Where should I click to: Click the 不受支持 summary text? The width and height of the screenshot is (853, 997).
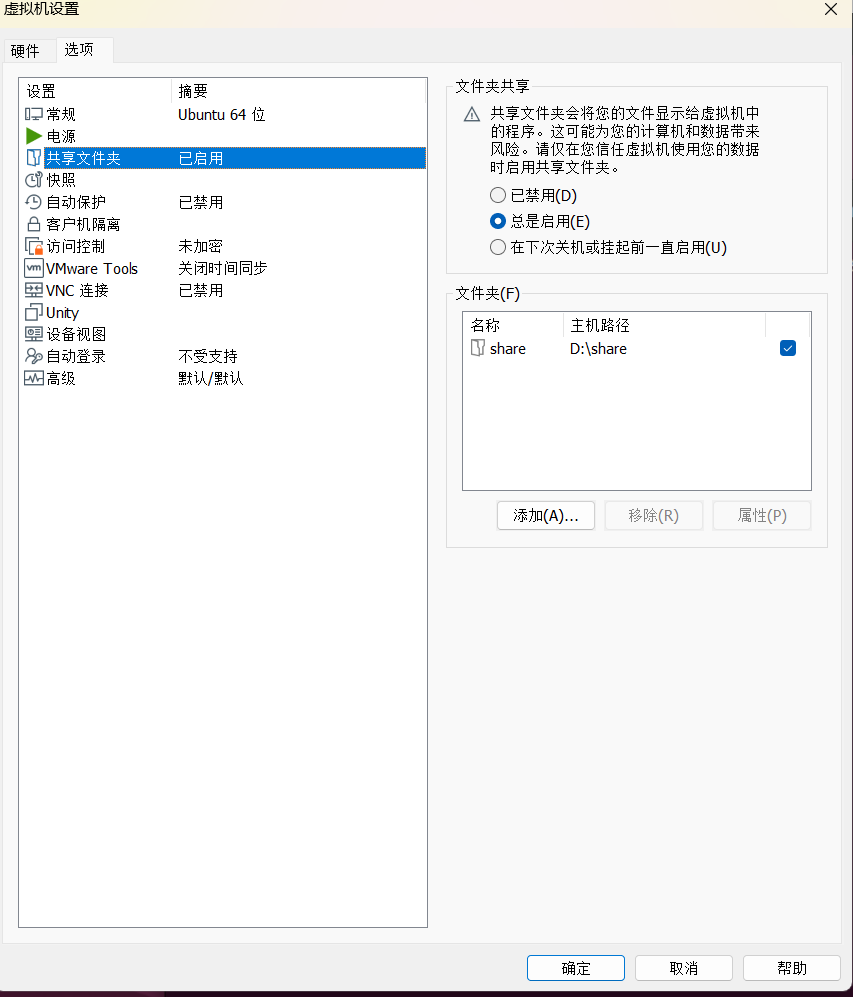click(208, 356)
